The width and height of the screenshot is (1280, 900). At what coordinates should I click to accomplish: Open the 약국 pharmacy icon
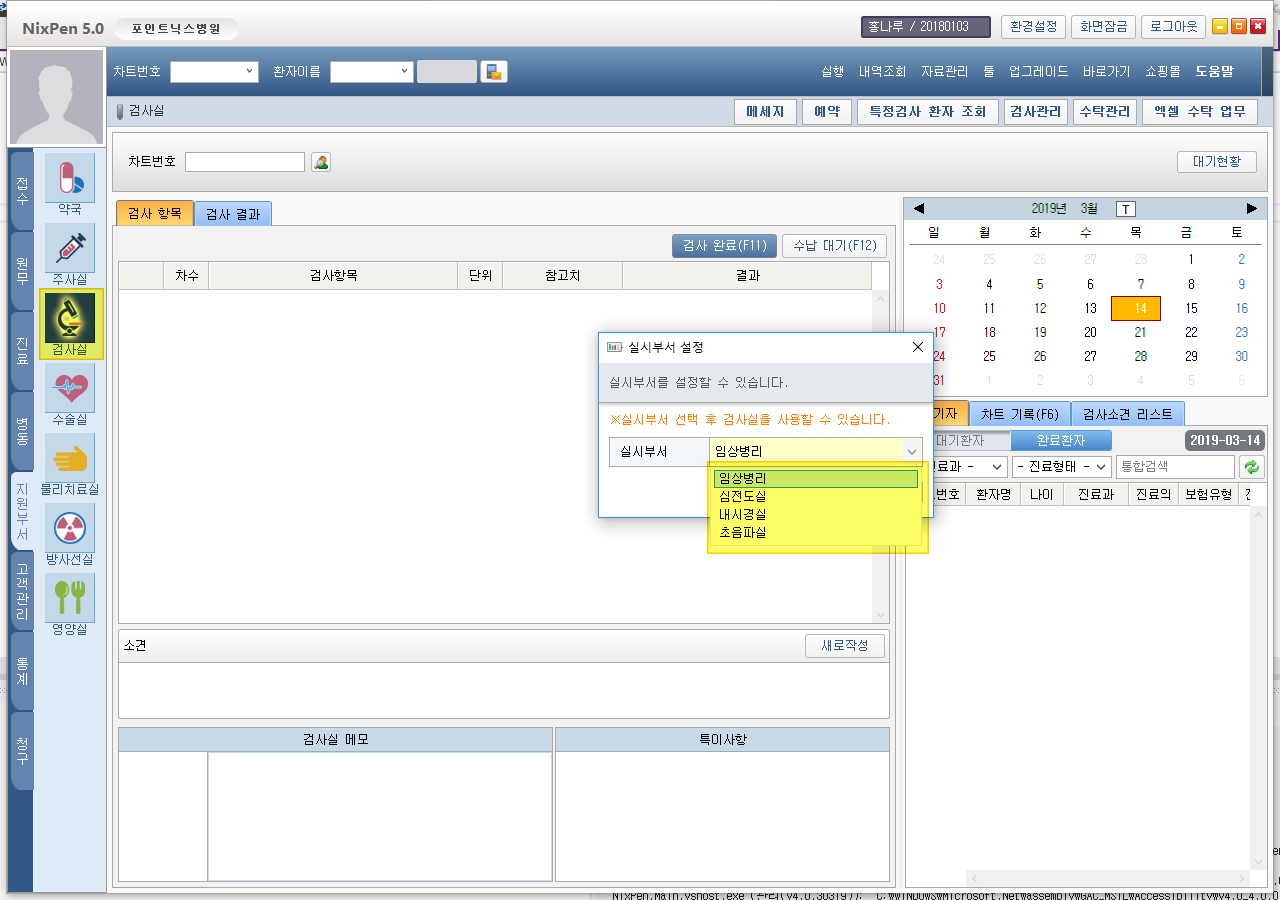[x=70, y=179]
